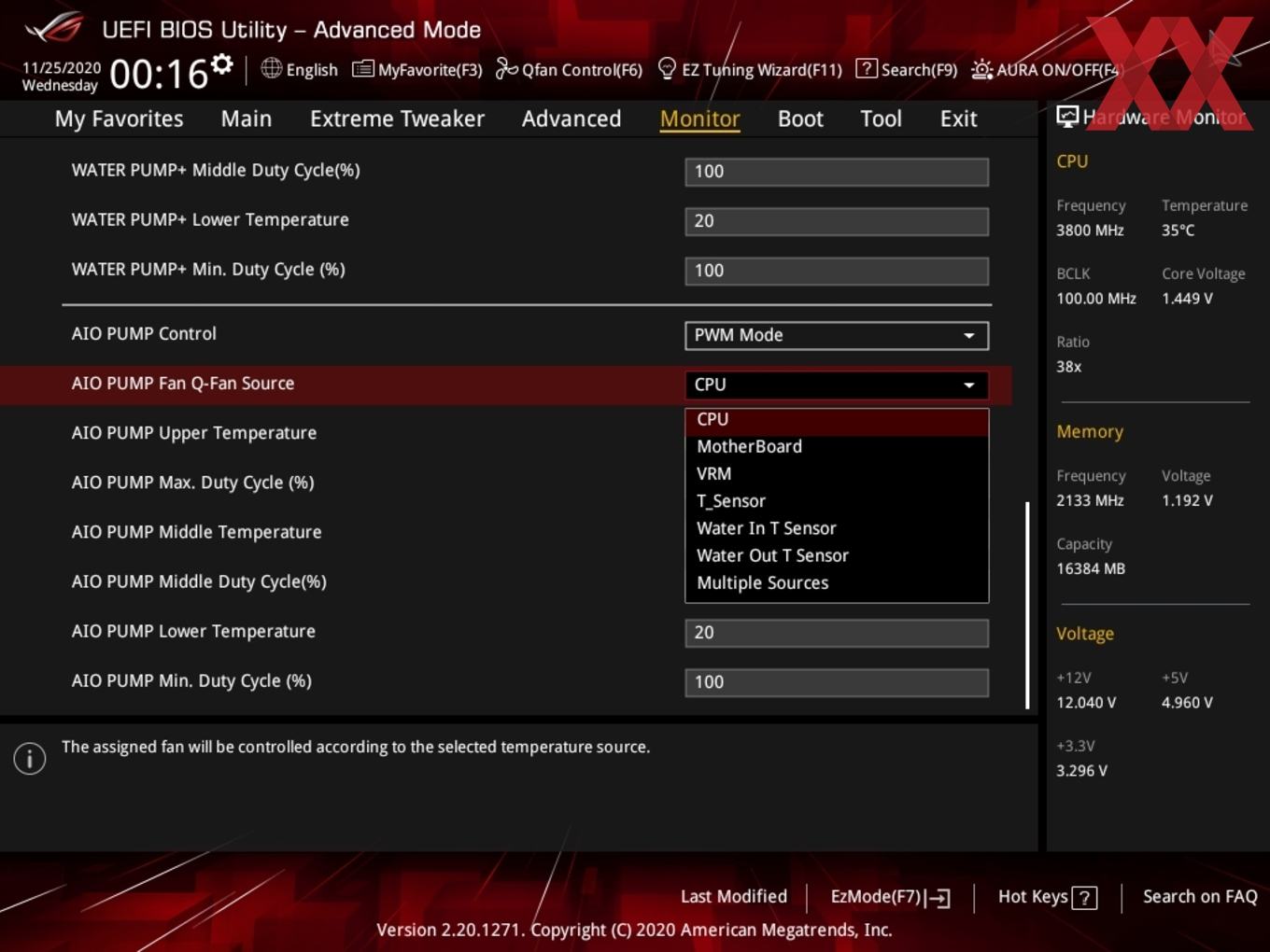Edit AIO PUMP Lower Temperature field
1270x952 pixels.
(837, 633)
